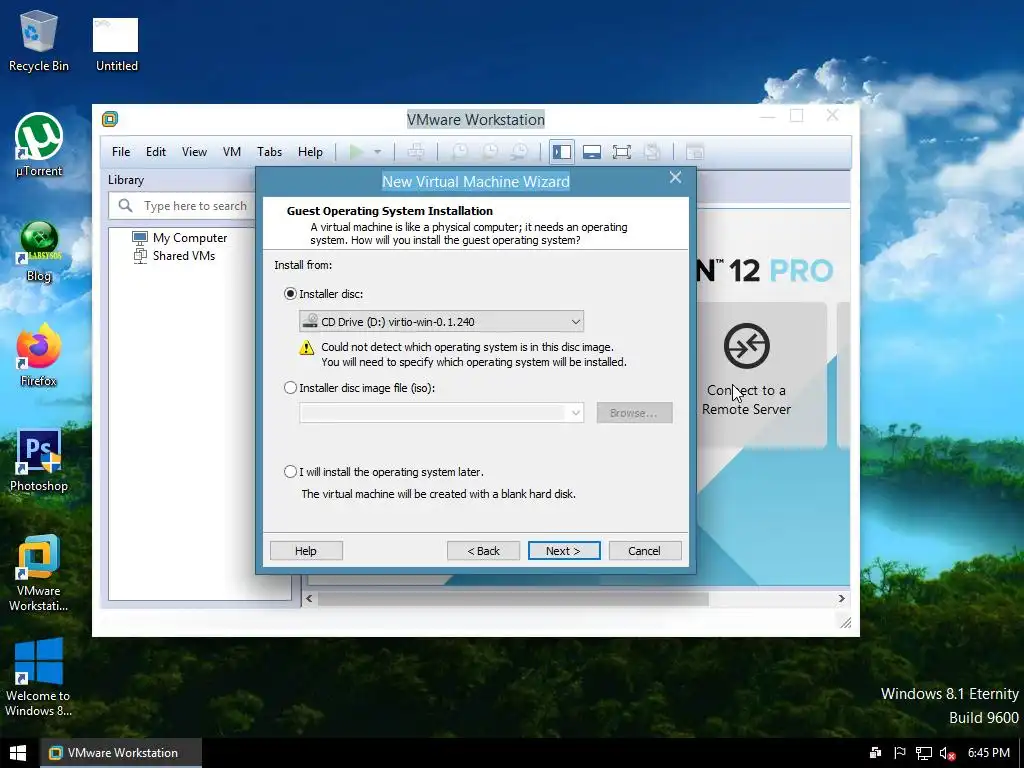Image resolution: width=1024 pixels, height=768 pixels.
Task: Select the Installer disc radio button
Action: 290,294
